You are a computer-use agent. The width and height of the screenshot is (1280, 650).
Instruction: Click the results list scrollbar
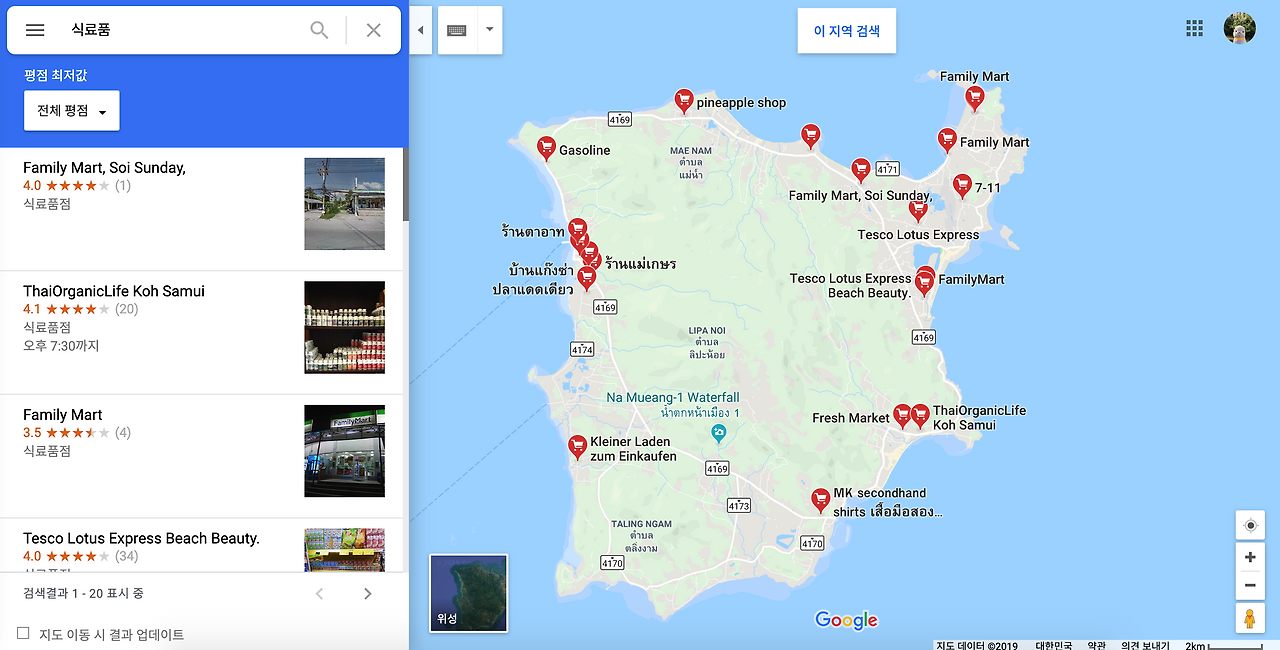coord(406,185)
